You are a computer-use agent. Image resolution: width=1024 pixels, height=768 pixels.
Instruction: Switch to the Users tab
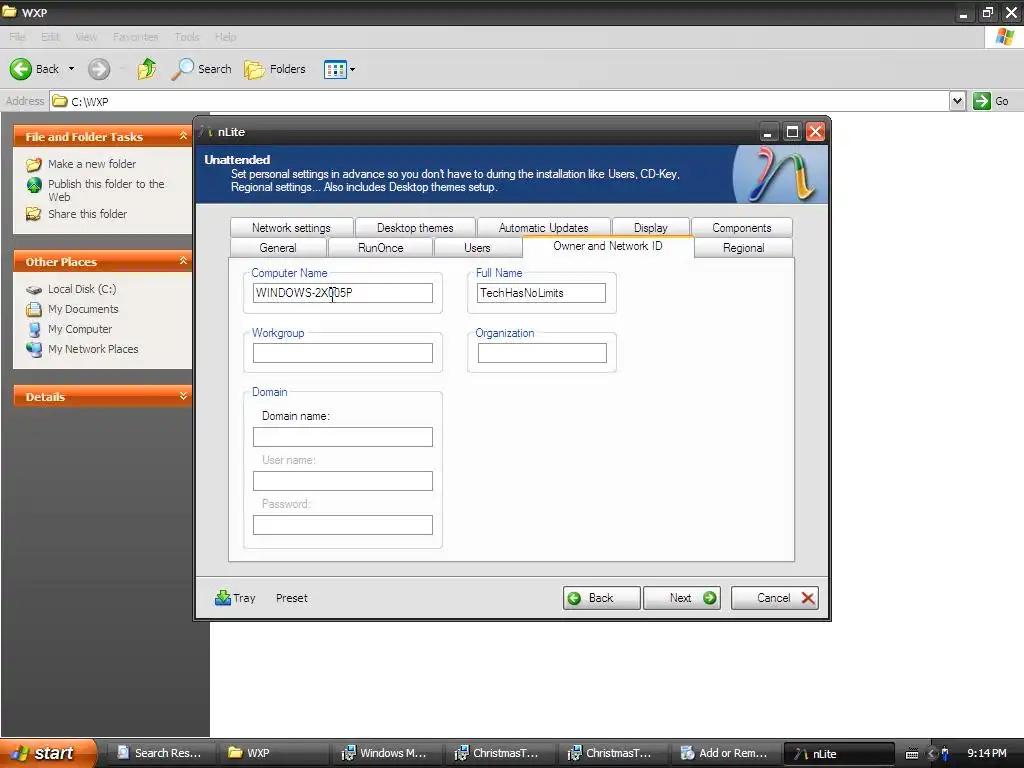click(477, 248)
